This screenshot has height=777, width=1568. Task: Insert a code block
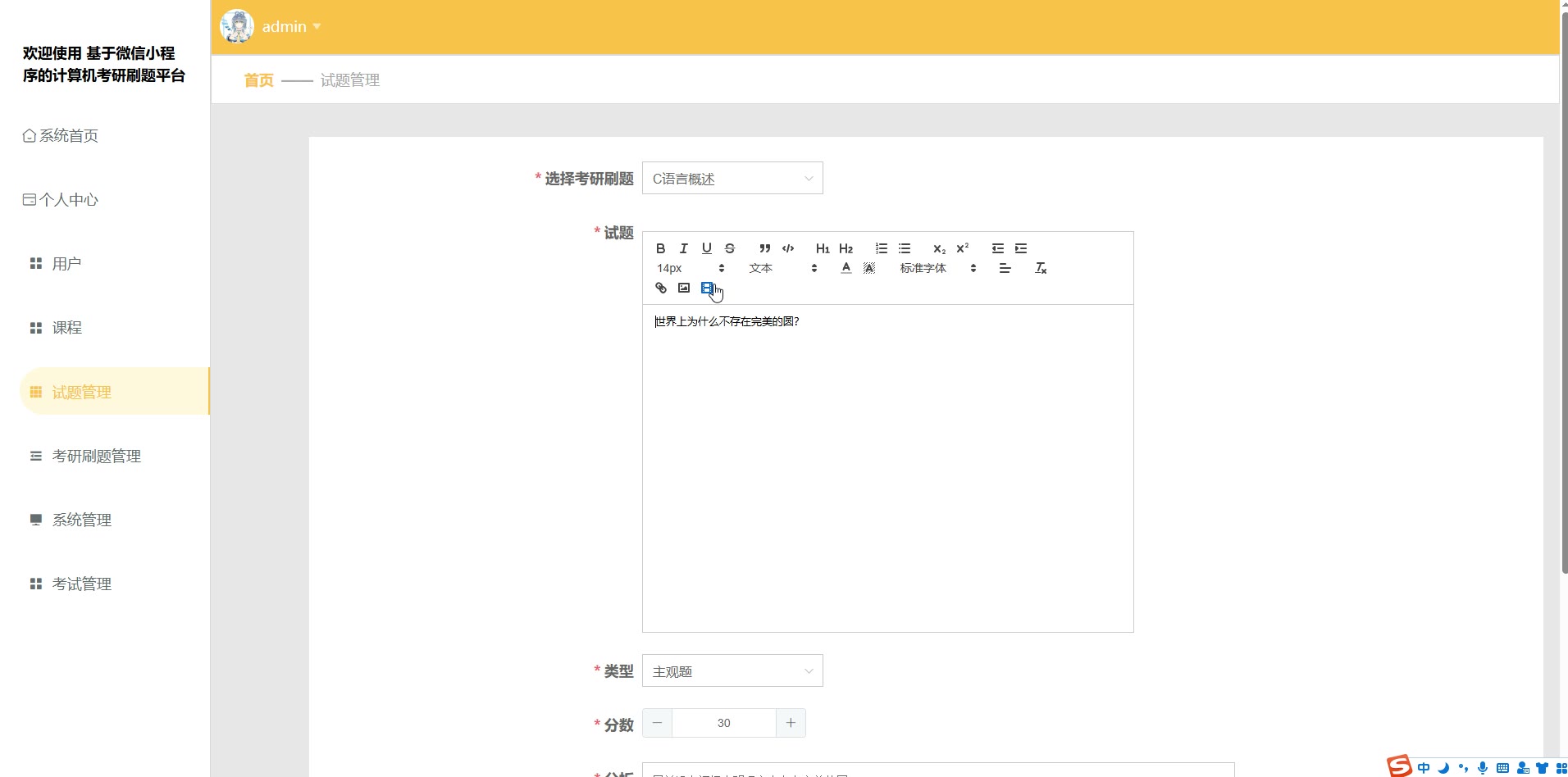[x=788, y=248]
